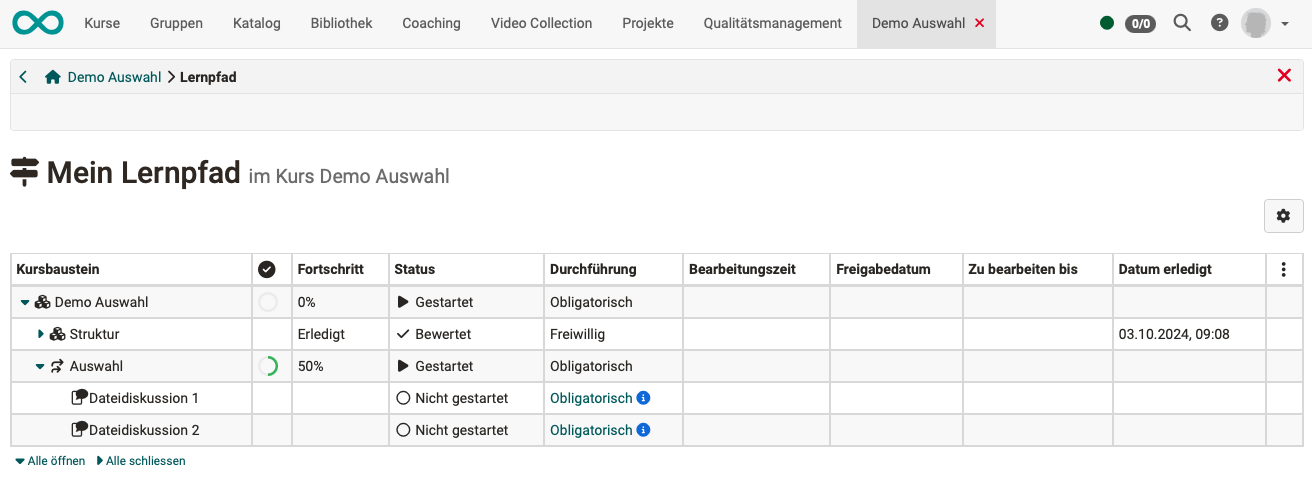The height and width of the screenshot is (489, 1312).
Task: Click the Dateidiskussion 1 node icon
Action: [80, 398]
